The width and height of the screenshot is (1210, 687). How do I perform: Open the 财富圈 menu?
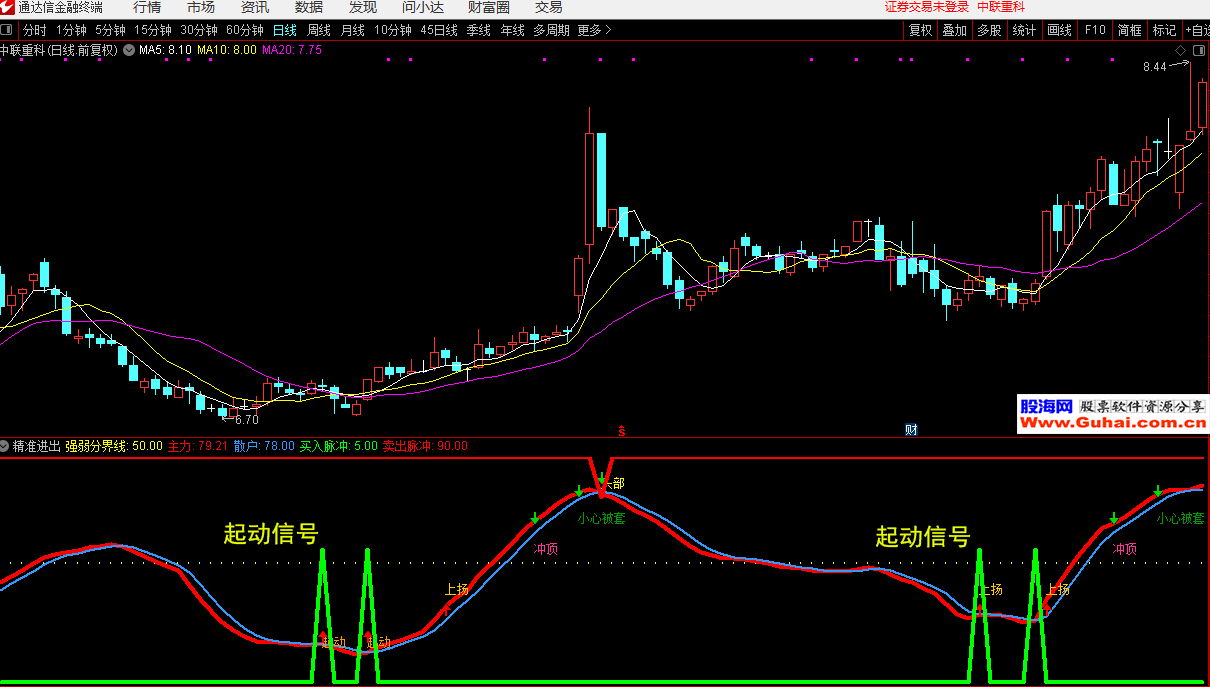tap(488, 7)
